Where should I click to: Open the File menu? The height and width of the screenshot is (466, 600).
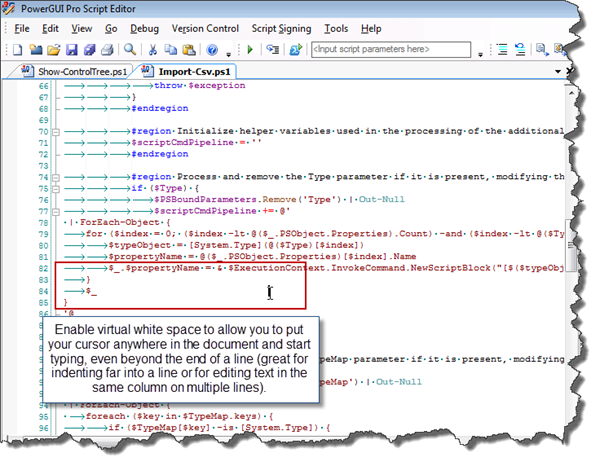pyautogui.click(x=22, y=29)
